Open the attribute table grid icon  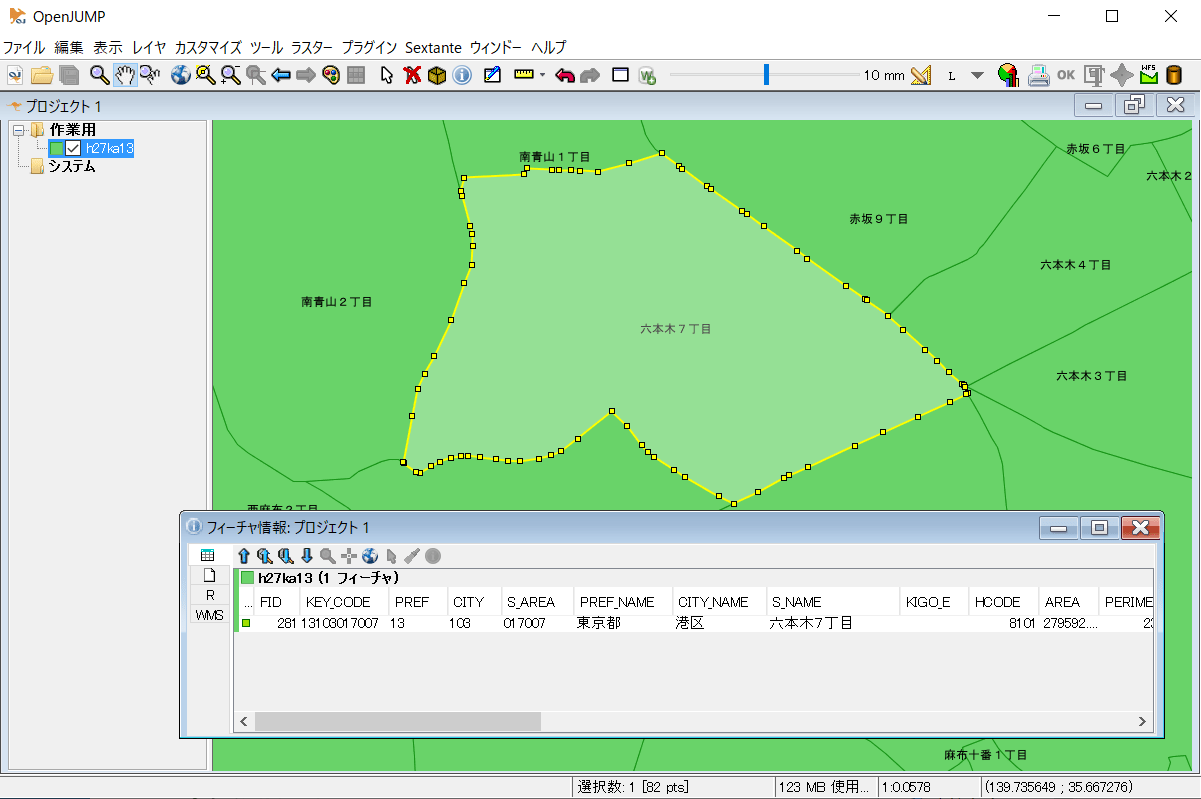tap(355, 75)
